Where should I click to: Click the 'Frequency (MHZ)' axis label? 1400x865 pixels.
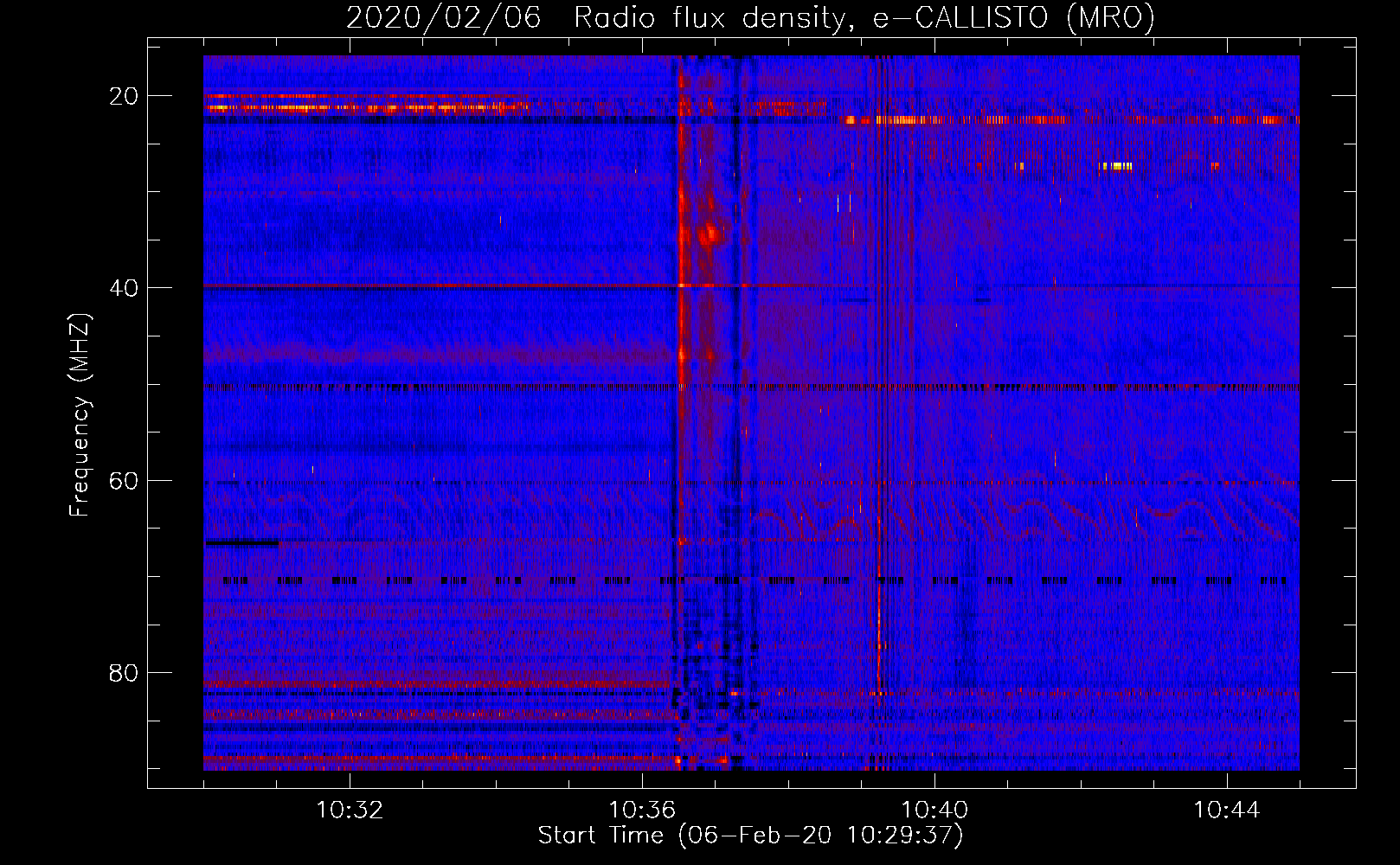coord(80,415)
